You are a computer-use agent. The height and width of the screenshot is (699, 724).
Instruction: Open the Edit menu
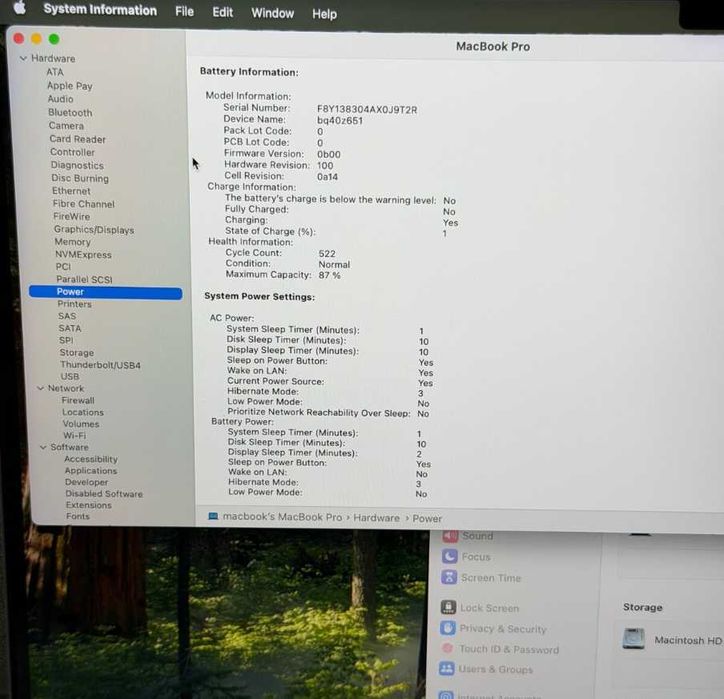click(223, 12)
